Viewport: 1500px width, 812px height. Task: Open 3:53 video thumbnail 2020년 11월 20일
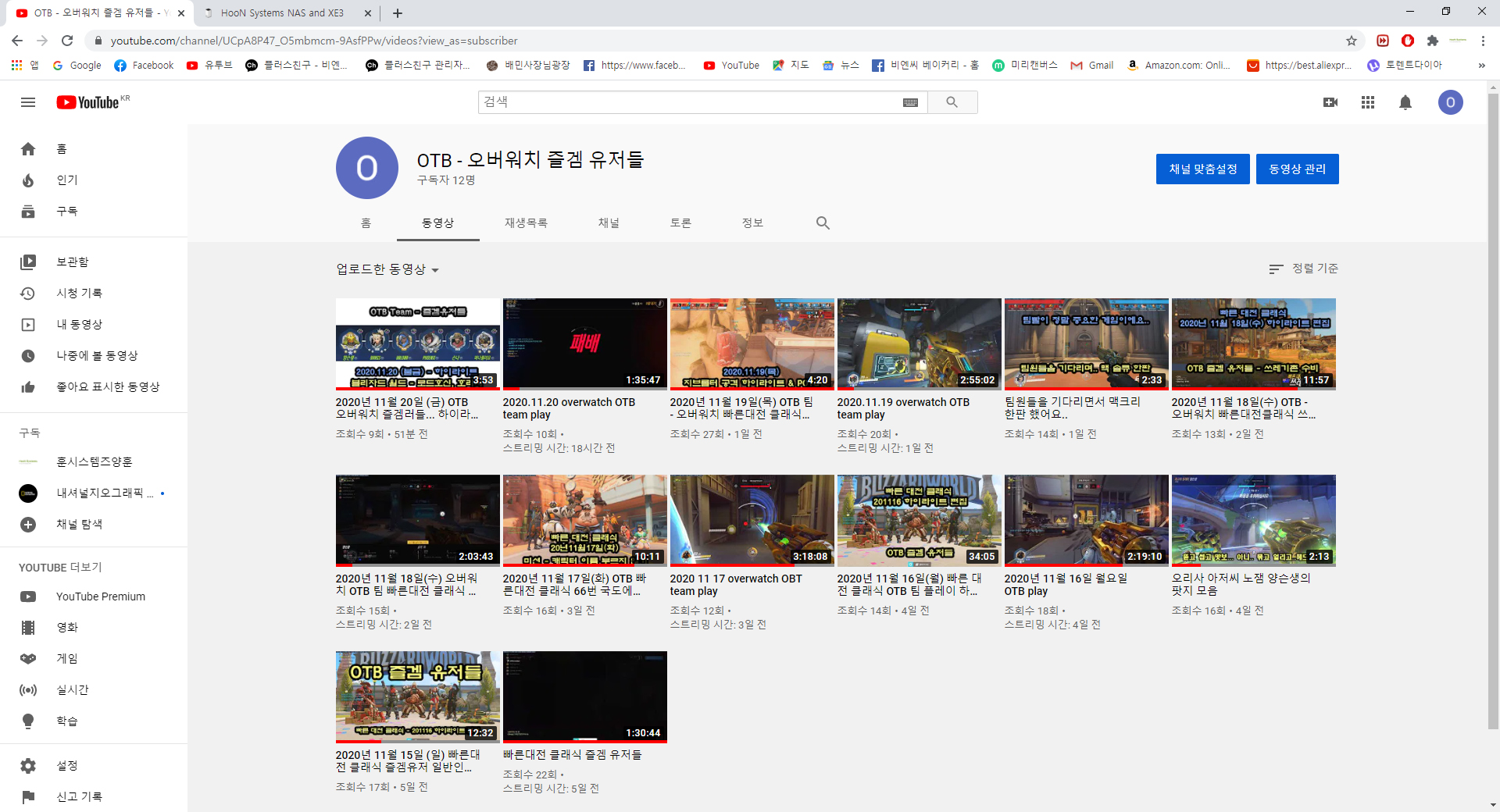click(418, 344)
